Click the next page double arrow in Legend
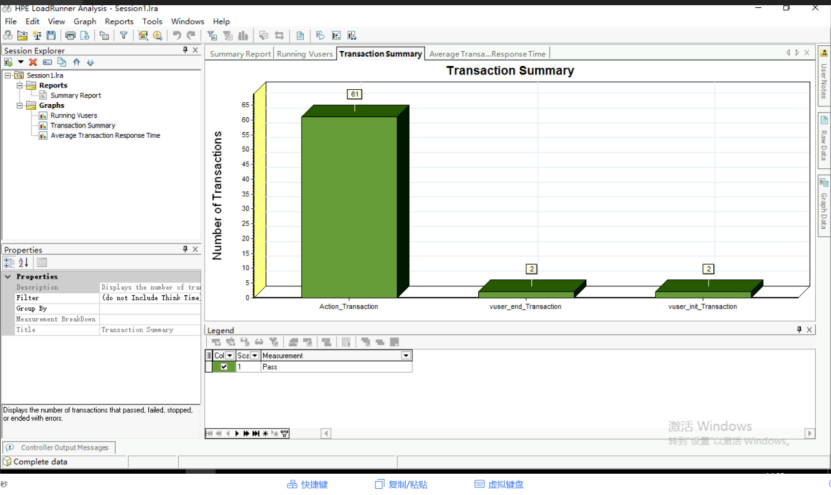The width and height of the screenshot is (831, 495). point(246,434)
